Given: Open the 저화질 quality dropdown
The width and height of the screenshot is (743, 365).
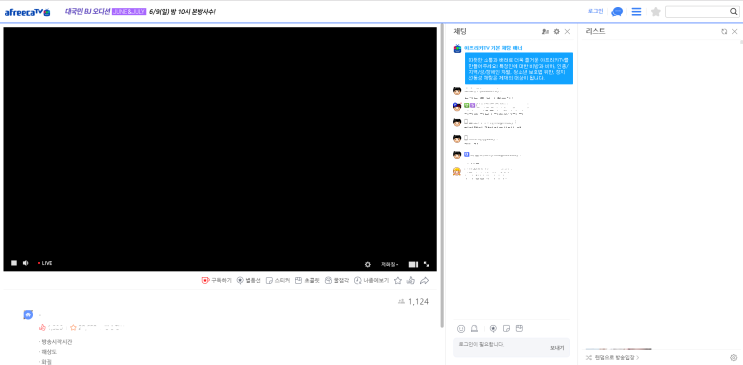Looking at the screenshot, I should (x=390, y=265).
